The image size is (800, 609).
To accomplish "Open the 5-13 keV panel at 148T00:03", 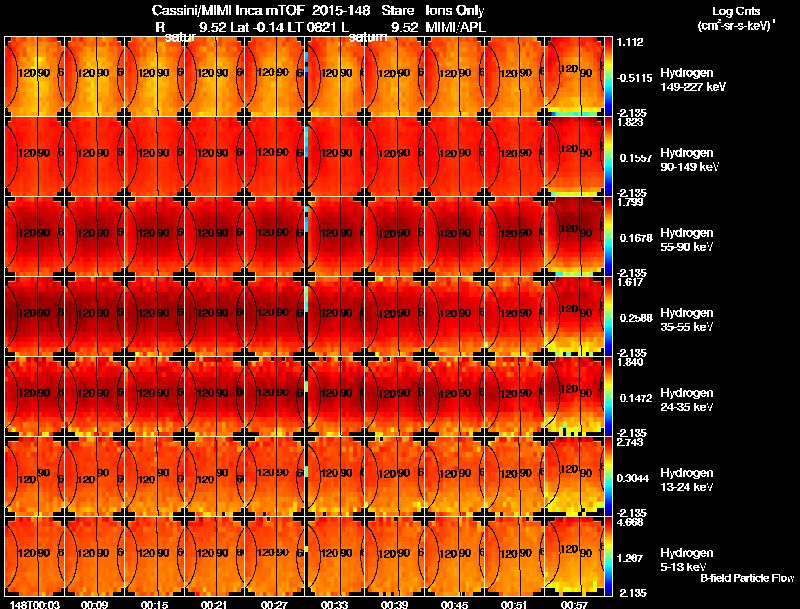I will [x=35, y=556].
